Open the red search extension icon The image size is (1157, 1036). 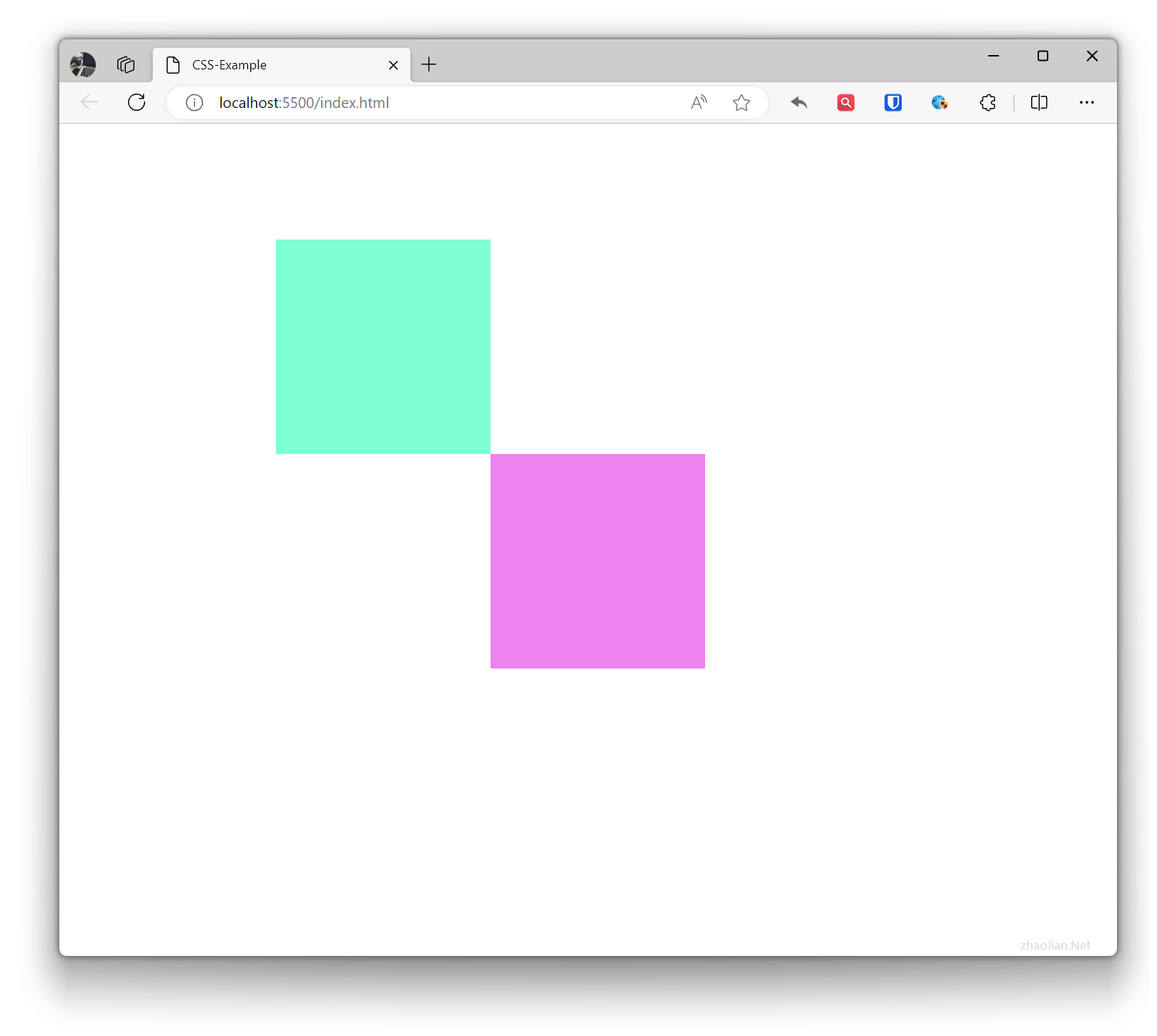pyautogui.click(x=846, y=103)
